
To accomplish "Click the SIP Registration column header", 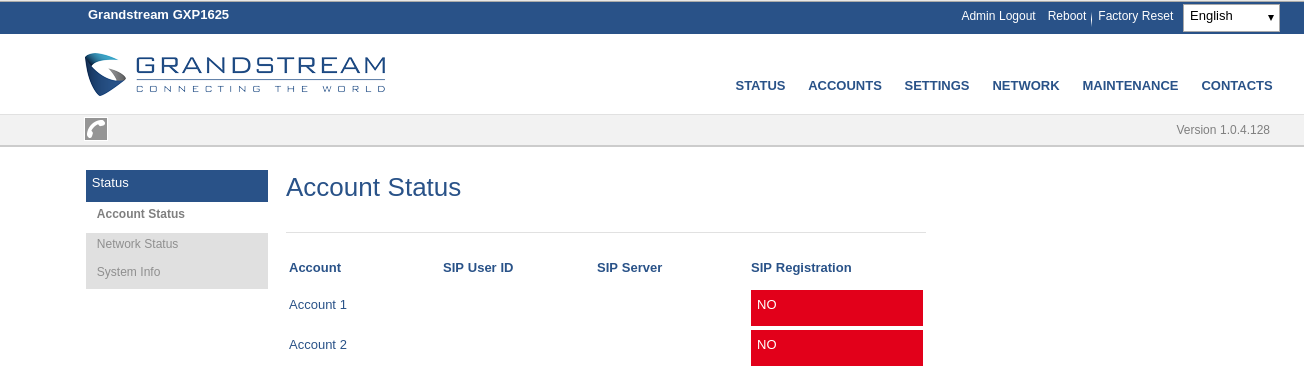I will (801, 268).
